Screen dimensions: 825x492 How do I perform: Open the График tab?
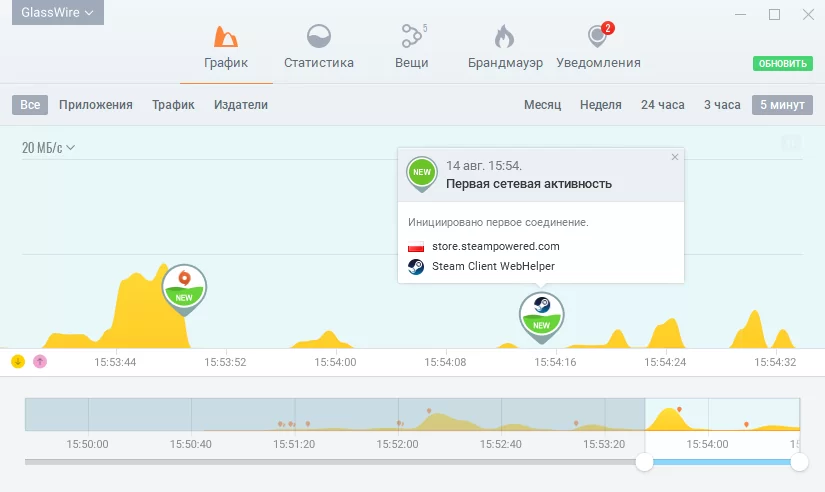[x=226, y=48]
